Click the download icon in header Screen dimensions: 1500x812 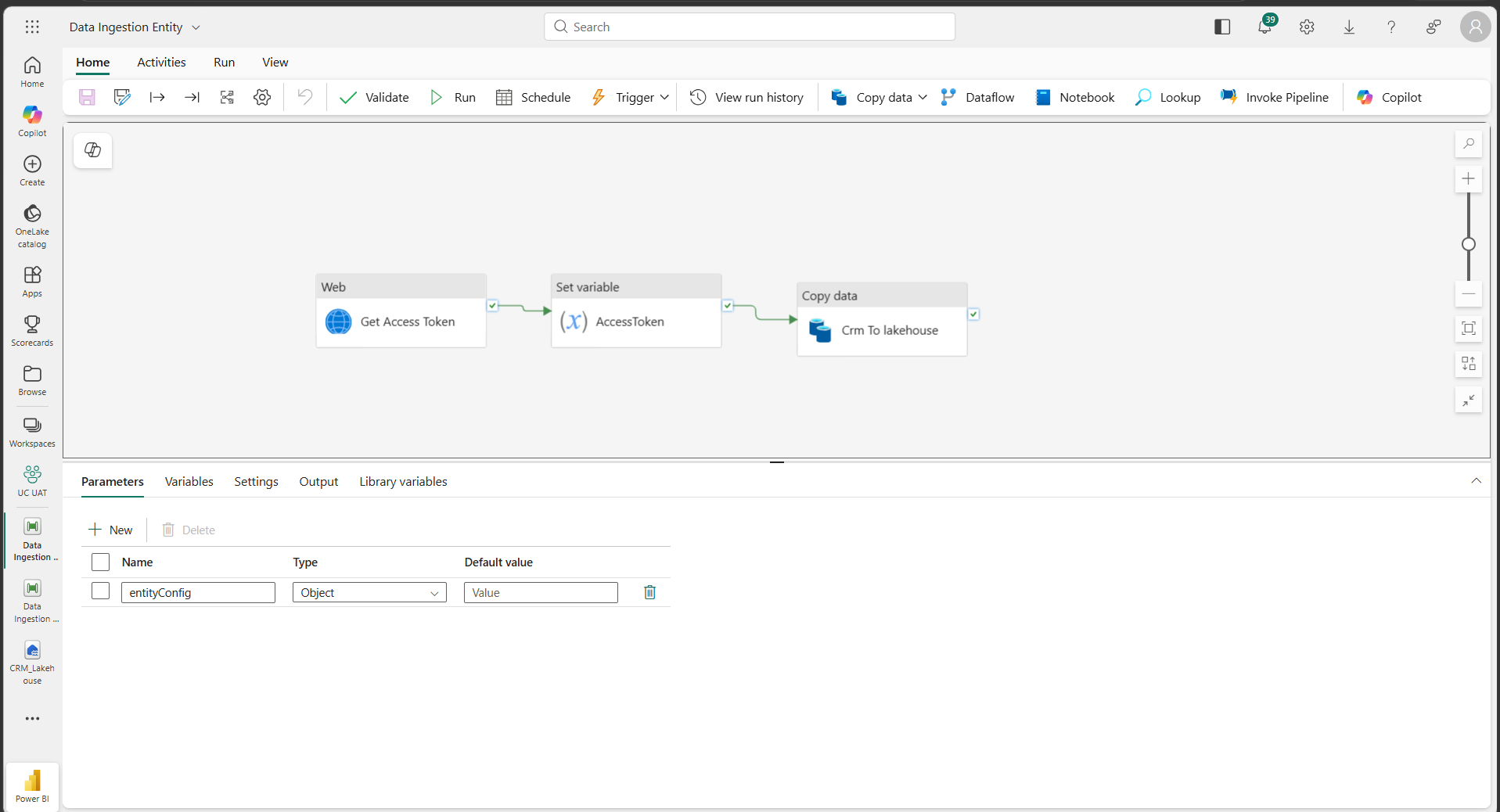[1349, 27]
